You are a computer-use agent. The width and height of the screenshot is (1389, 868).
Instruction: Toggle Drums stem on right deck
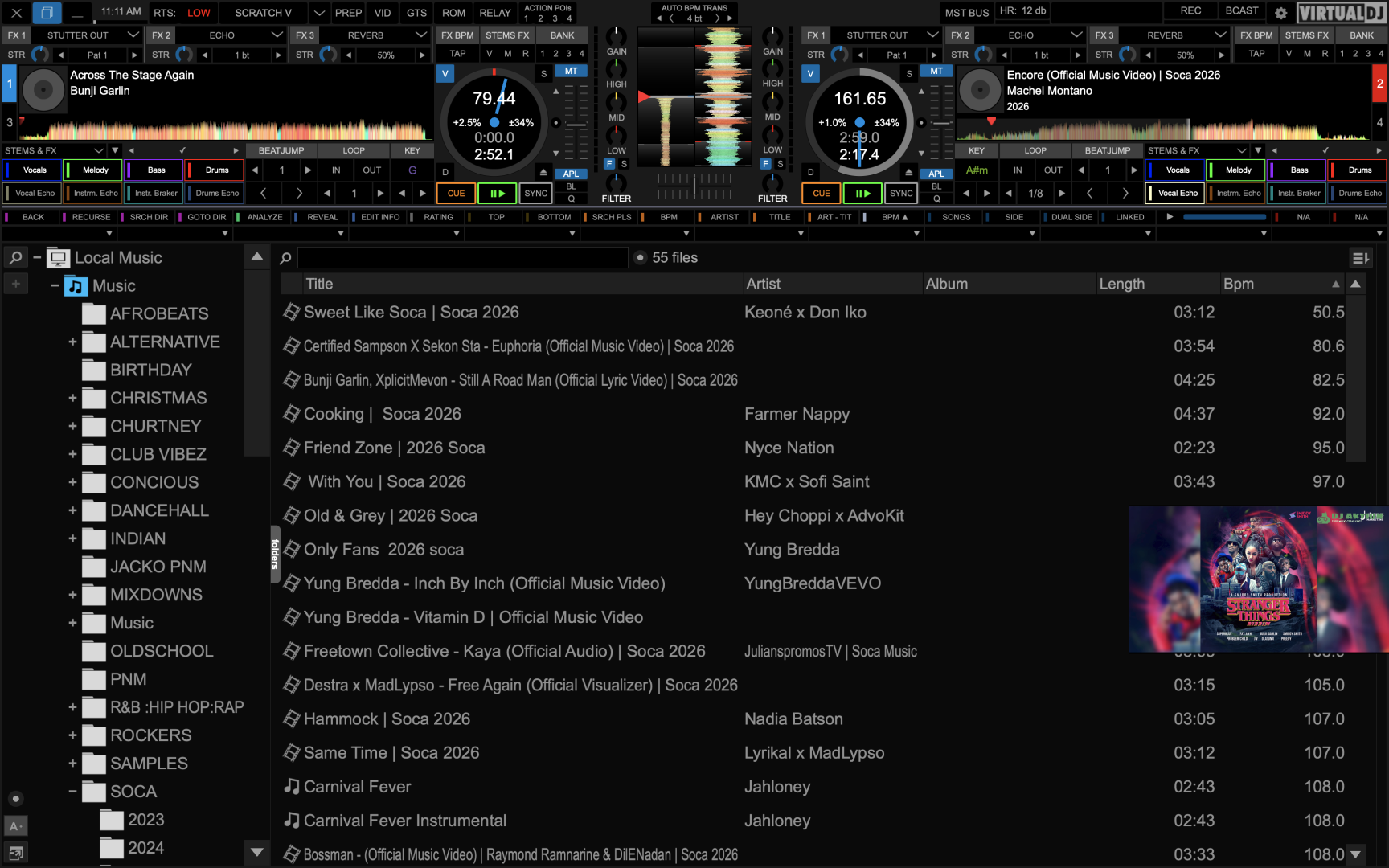[1359, 170]
